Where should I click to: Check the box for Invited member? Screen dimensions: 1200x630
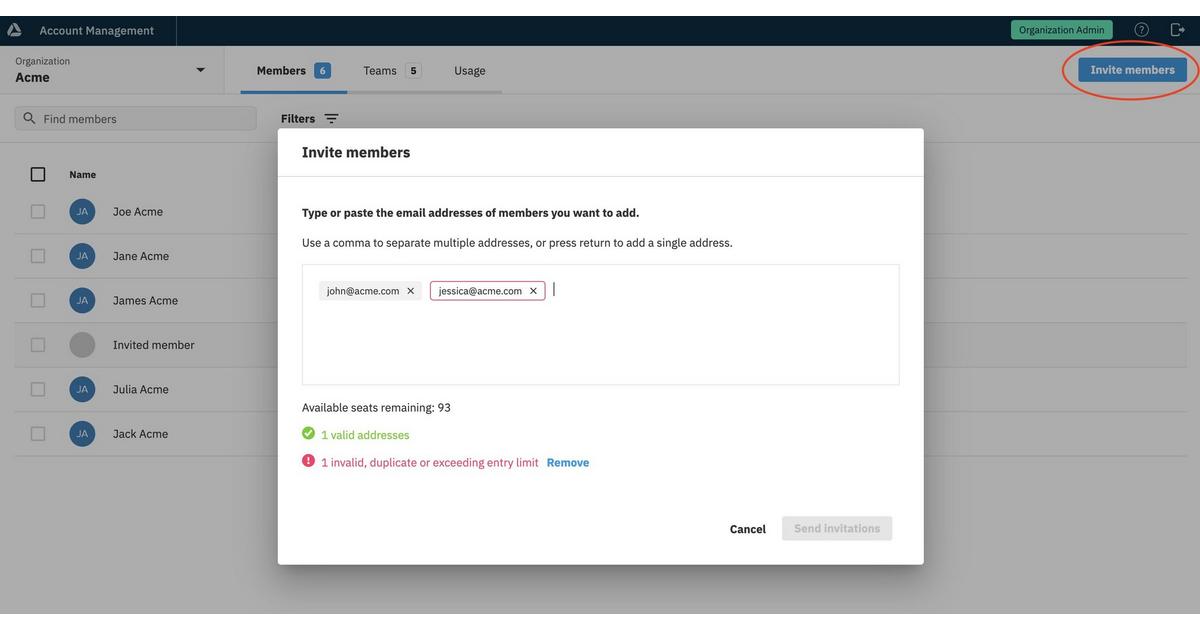[38, 345]
